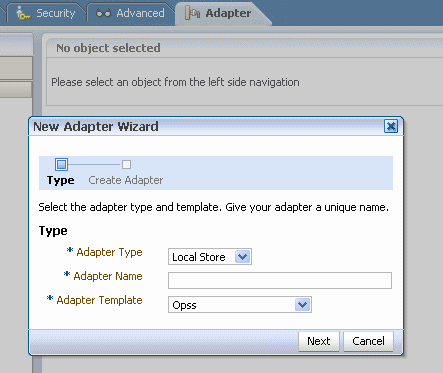The image size is (443, 373).
Task: Click the New Adapter Wizard title
Action: coord(96,127)
